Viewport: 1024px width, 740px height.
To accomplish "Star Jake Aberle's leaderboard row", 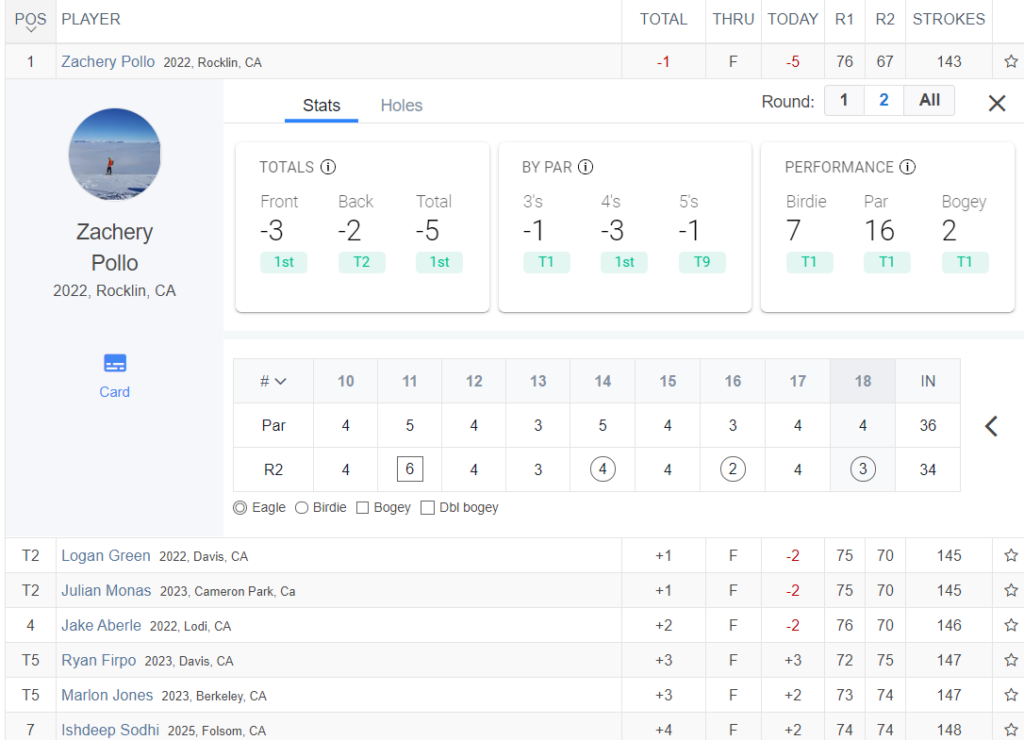I will click(1011, 625).
